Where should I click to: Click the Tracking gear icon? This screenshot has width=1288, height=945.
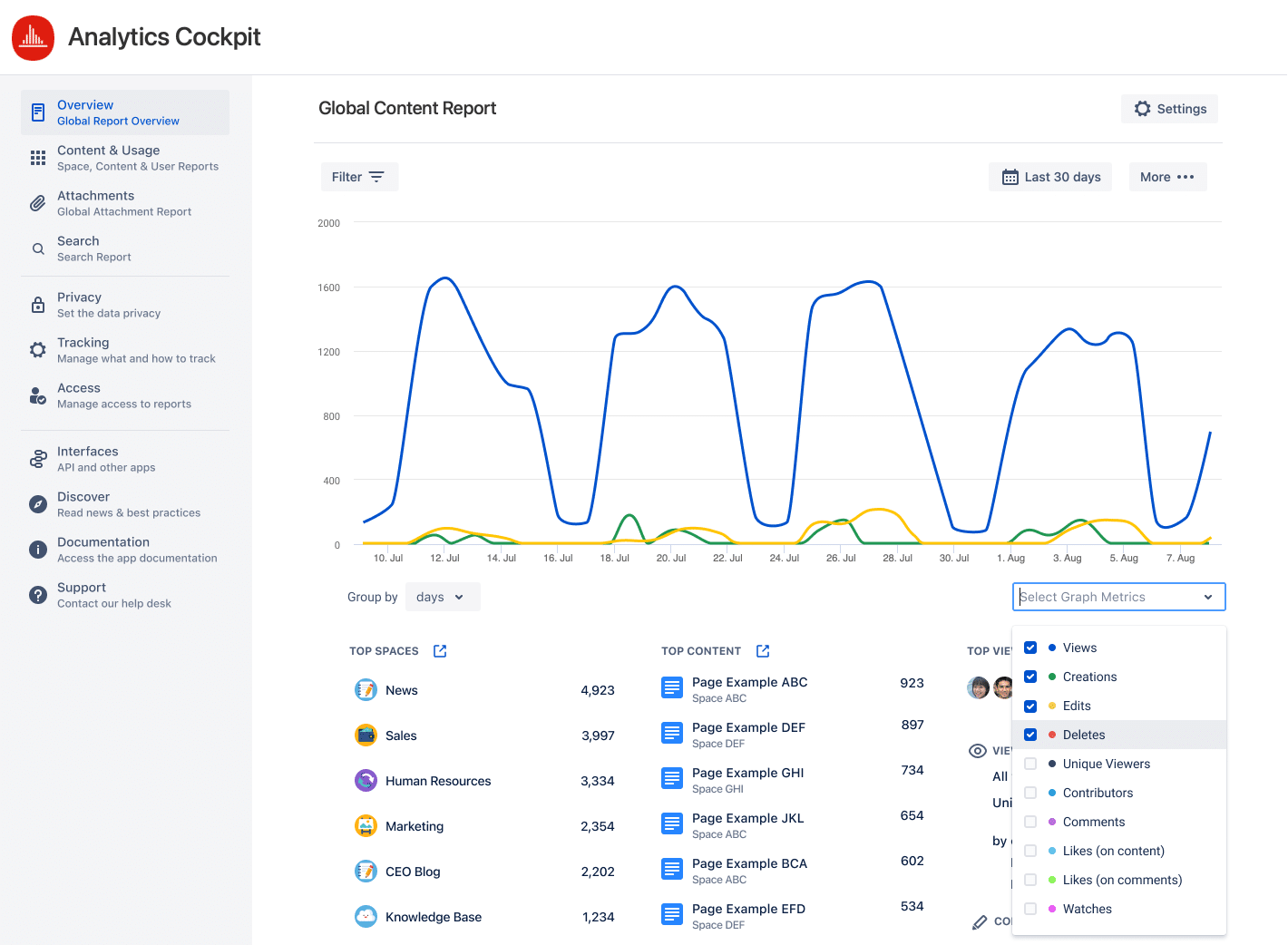coord(37,350)
